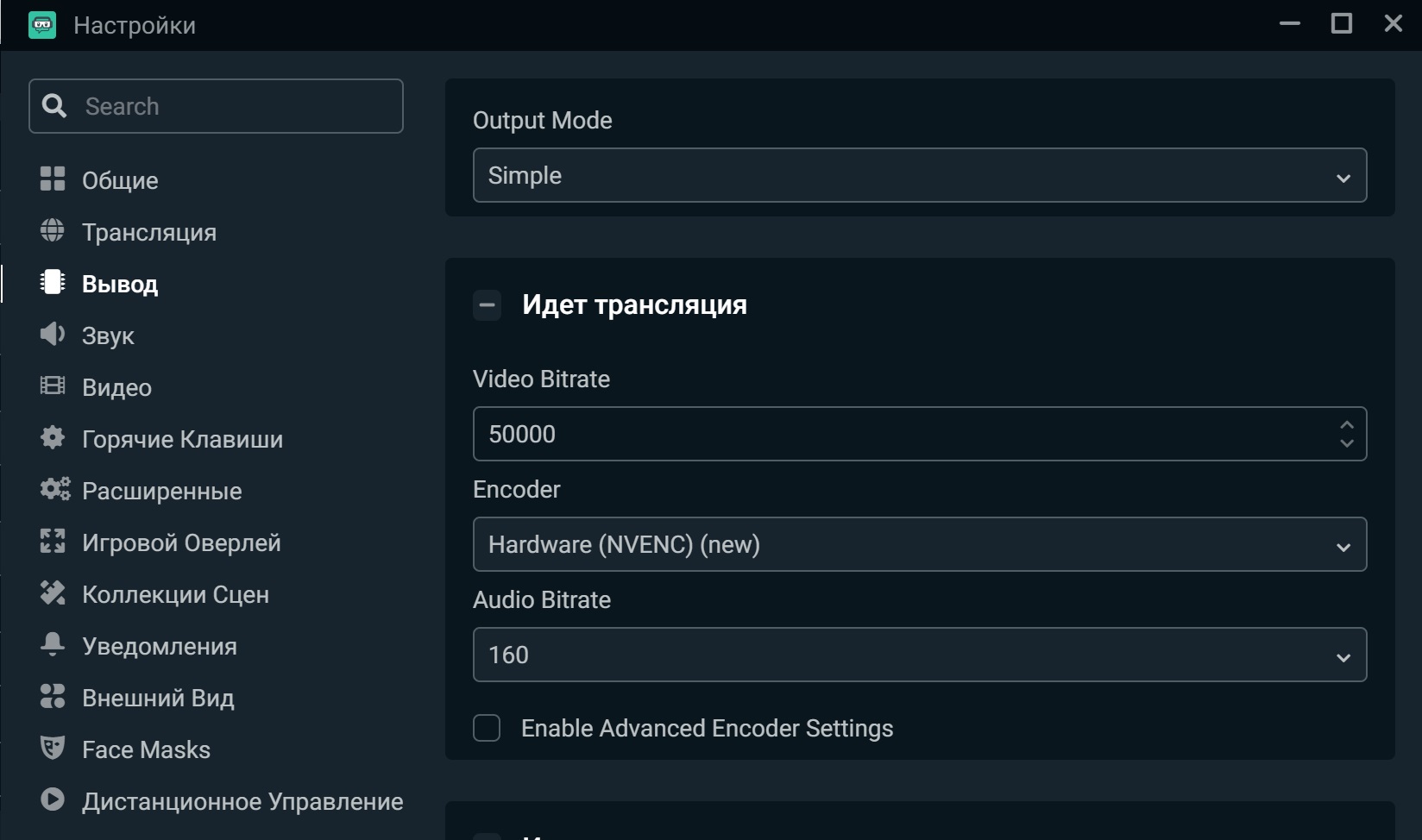Focus the Search settings field
1422x840 pixels.
216,106
